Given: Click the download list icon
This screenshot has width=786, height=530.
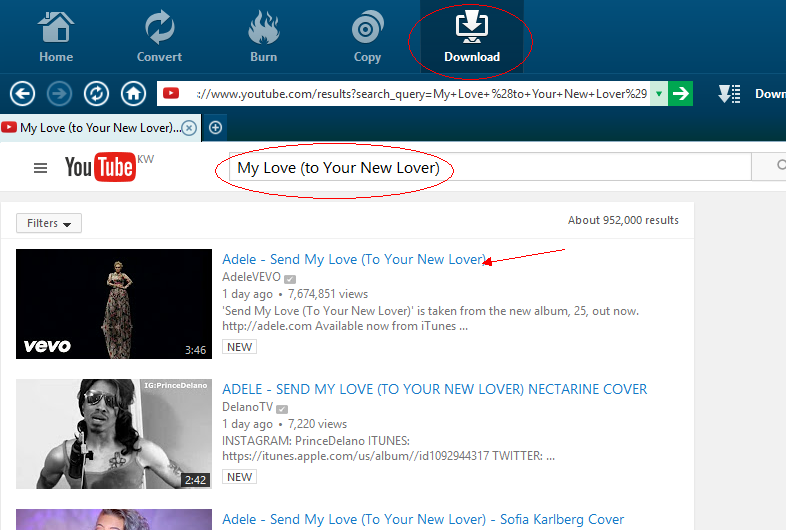Looking at the screenshot, I should 729,94.
